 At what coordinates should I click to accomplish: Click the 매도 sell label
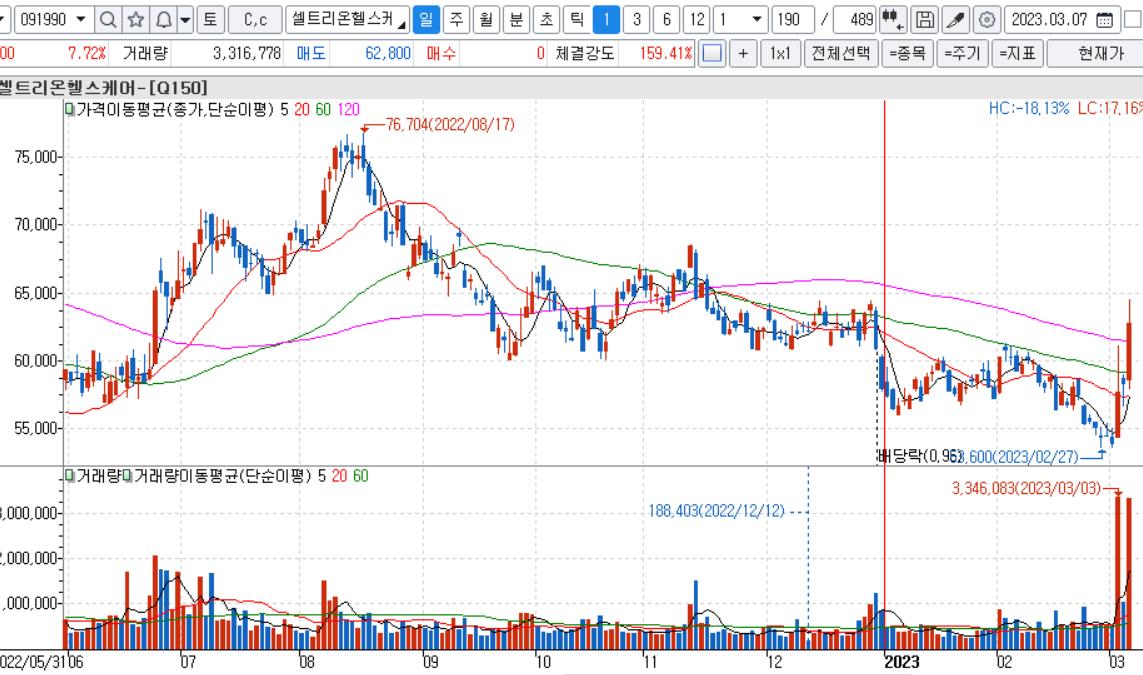click(x=311, y=53)
